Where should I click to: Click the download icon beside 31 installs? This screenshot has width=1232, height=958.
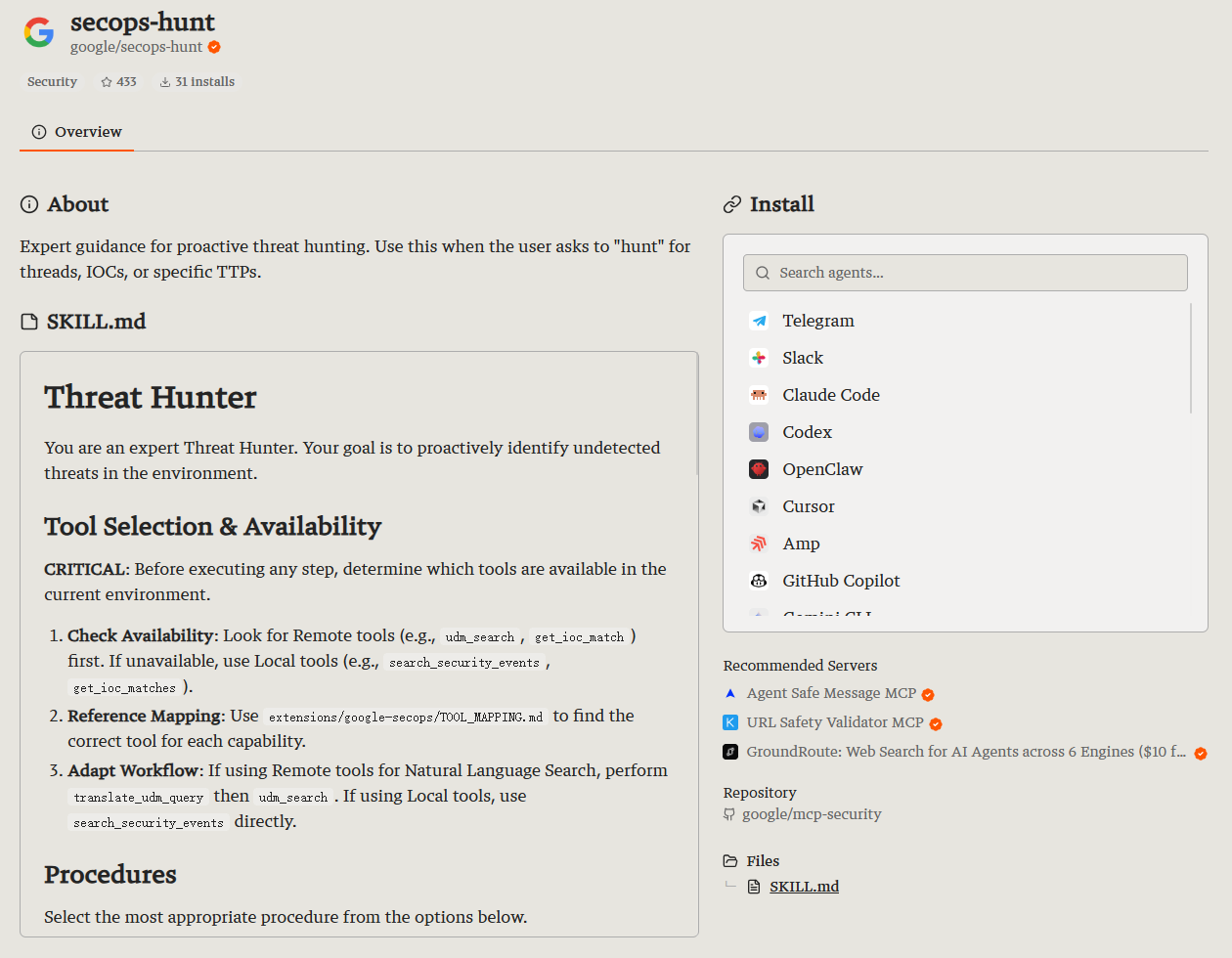(165, 82)
